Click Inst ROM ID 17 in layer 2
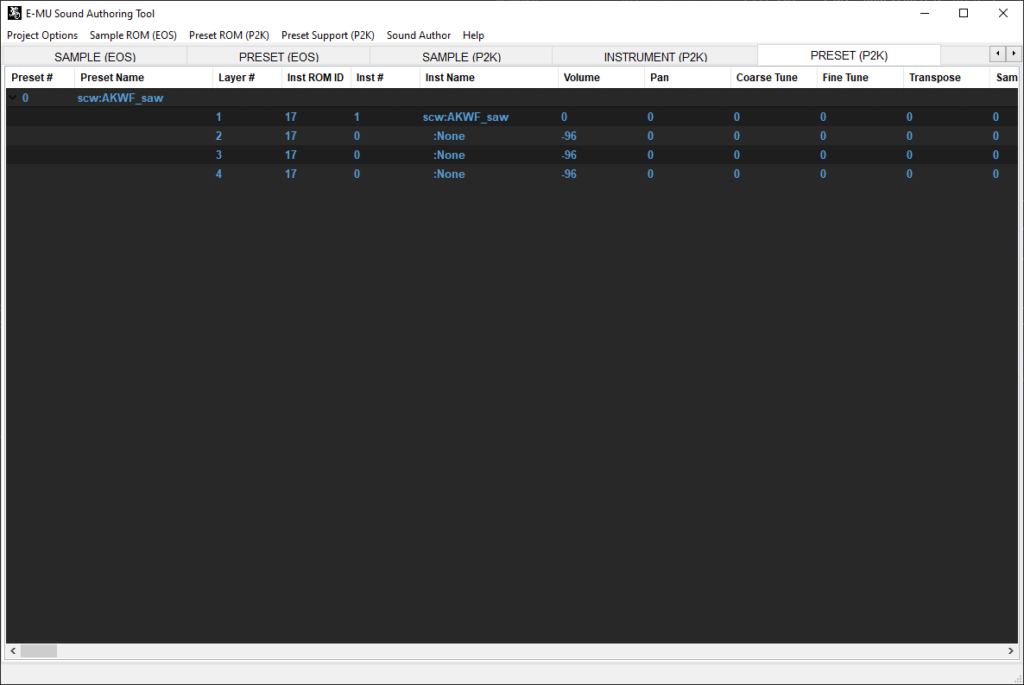Screen dimensions: 1024x685 (x=291, y=136)
